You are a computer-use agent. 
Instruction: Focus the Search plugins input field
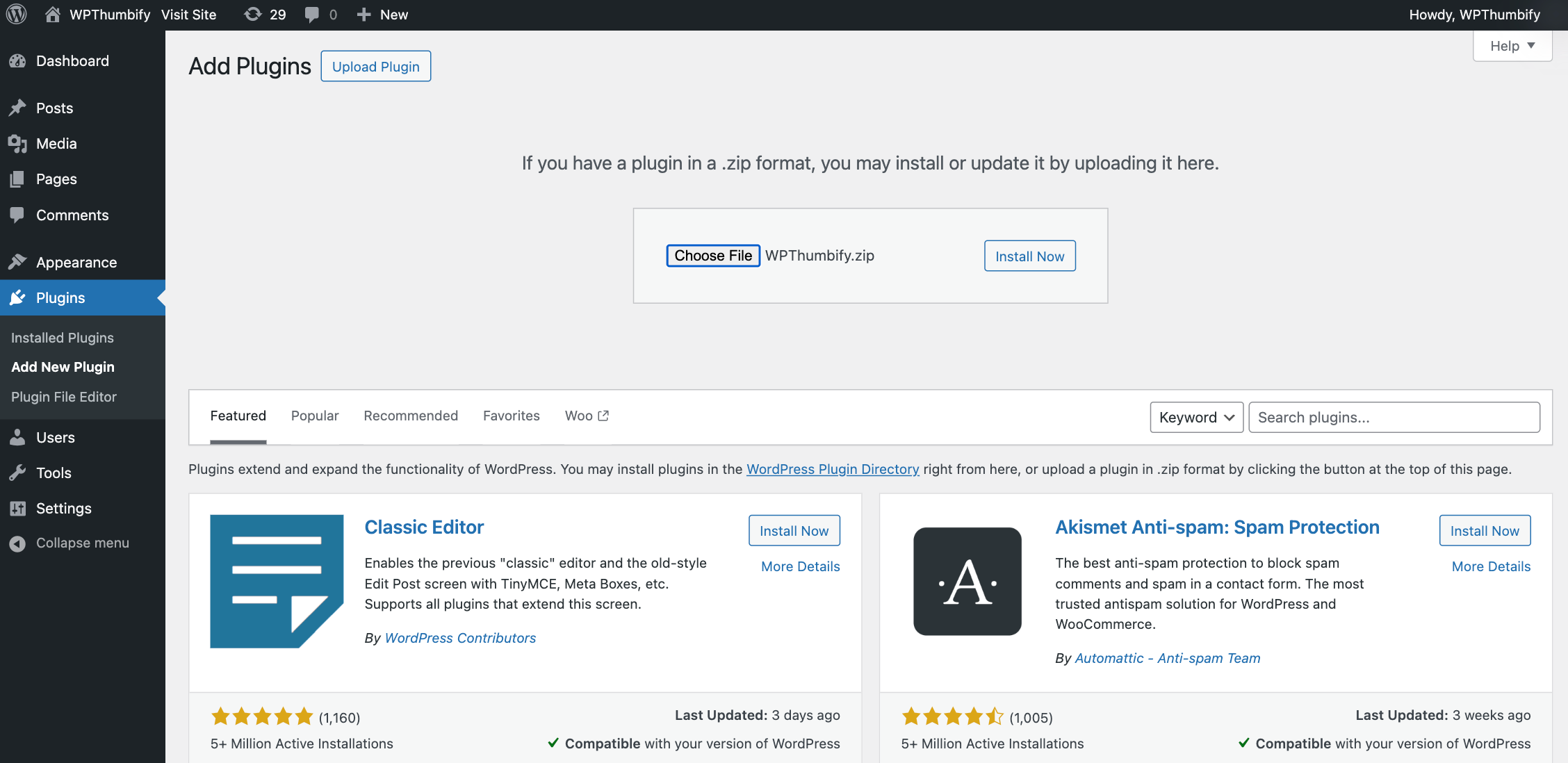[x=1394, y=417]
